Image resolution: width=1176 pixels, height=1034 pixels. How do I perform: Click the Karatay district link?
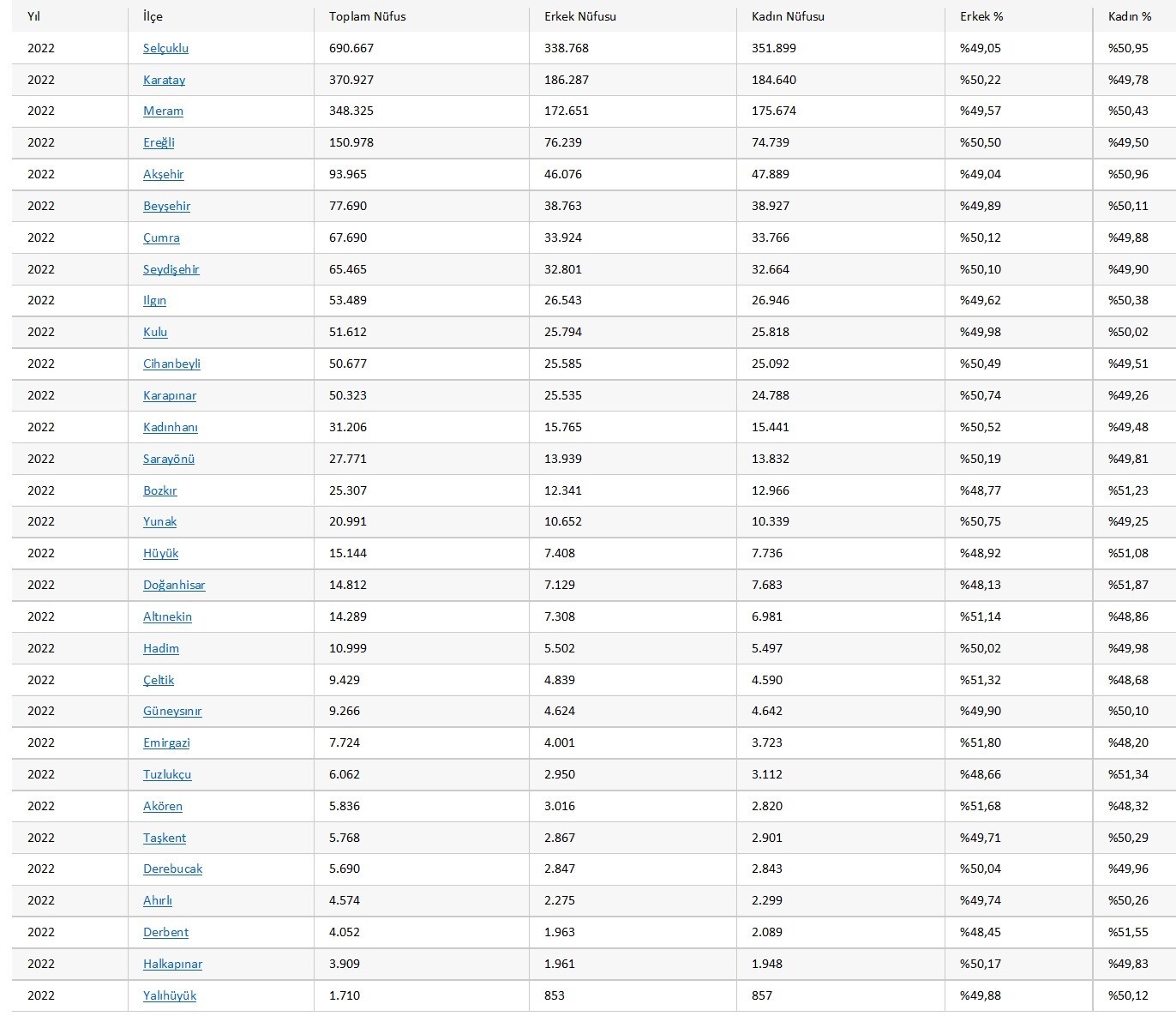point(164,80)
